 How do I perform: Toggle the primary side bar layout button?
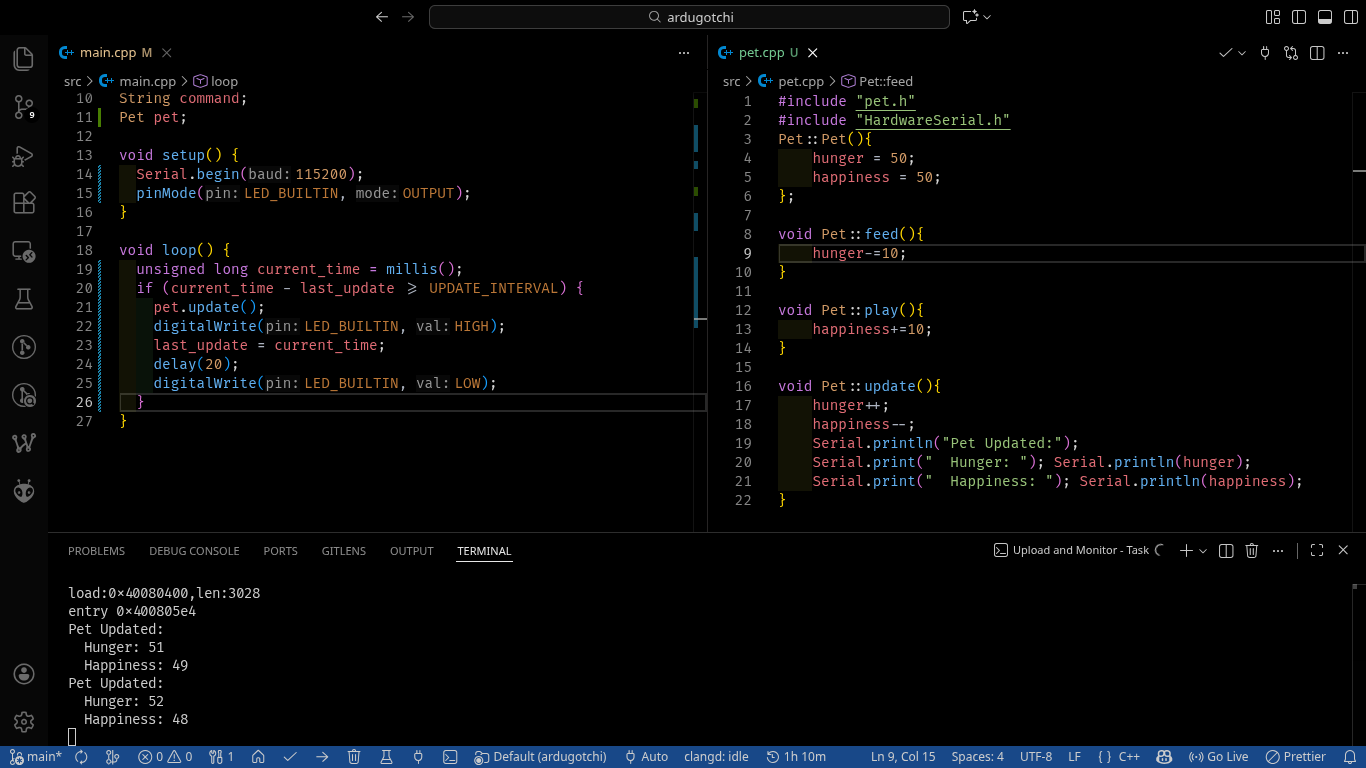pyautogui.click(x=1299, y=17)
